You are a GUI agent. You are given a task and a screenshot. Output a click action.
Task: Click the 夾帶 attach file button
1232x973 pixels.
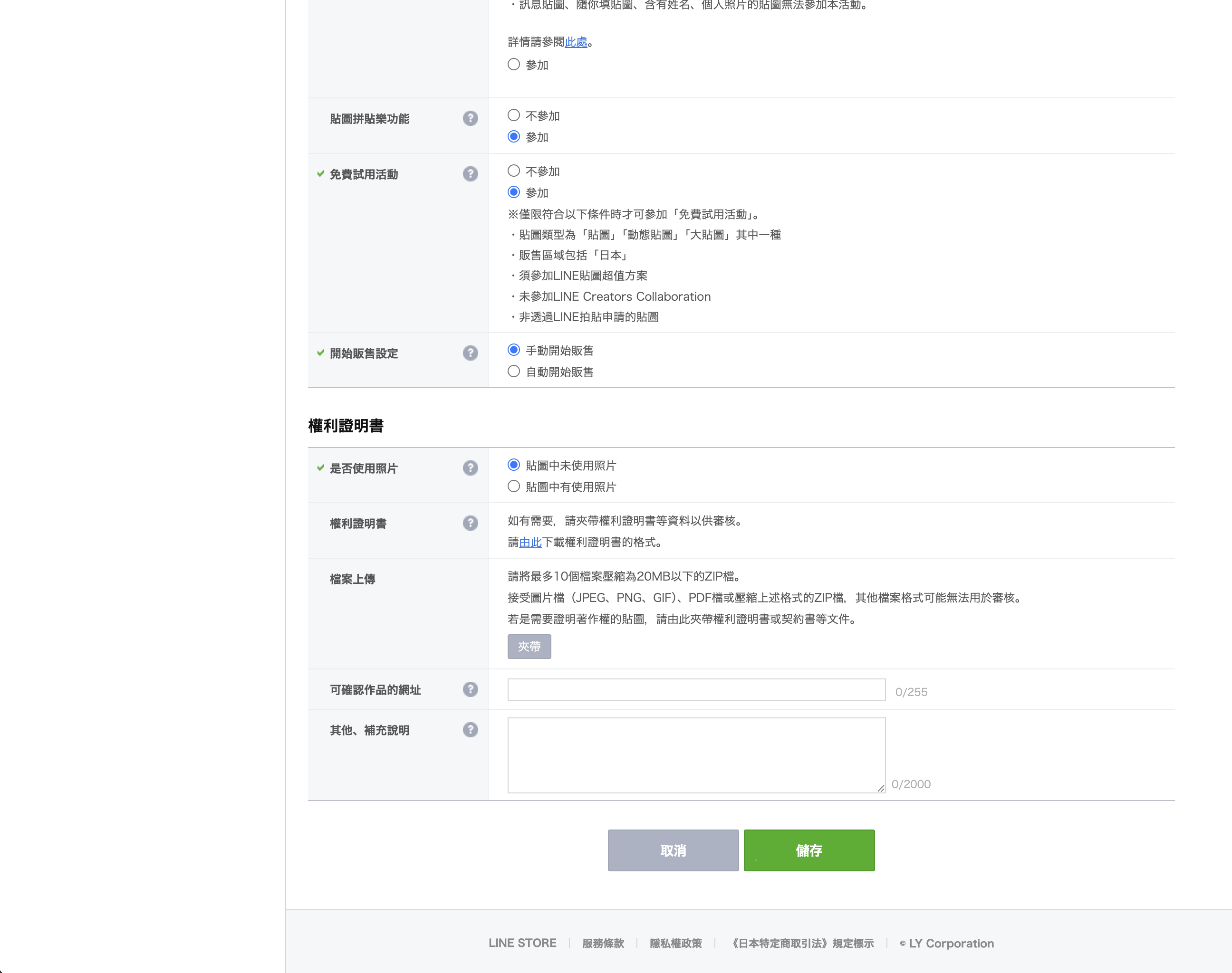[529, 647]
